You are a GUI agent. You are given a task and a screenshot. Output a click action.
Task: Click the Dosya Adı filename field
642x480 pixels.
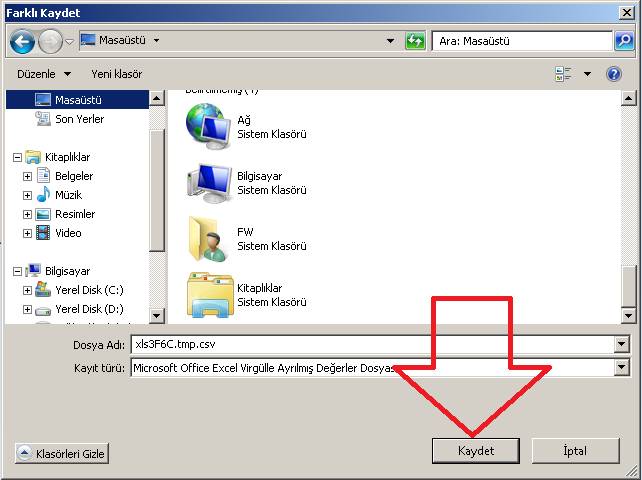[373, 344]
